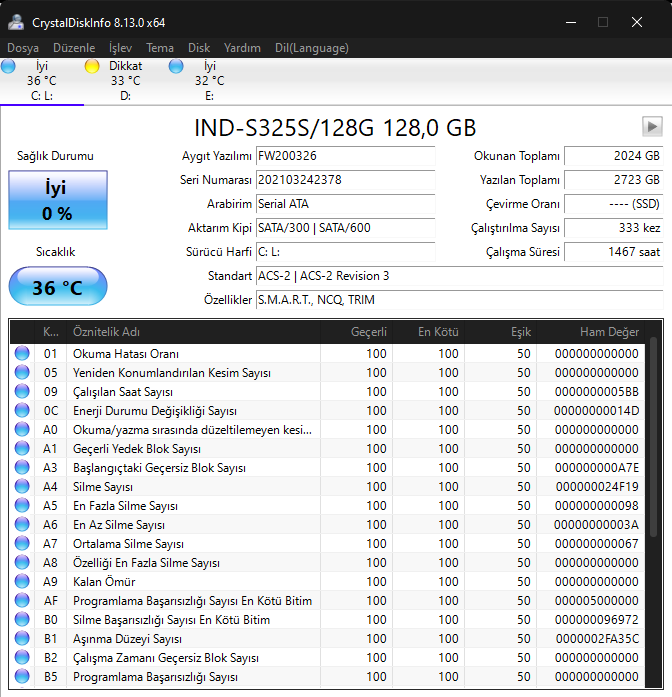Click the next disk arrow button

652,126
